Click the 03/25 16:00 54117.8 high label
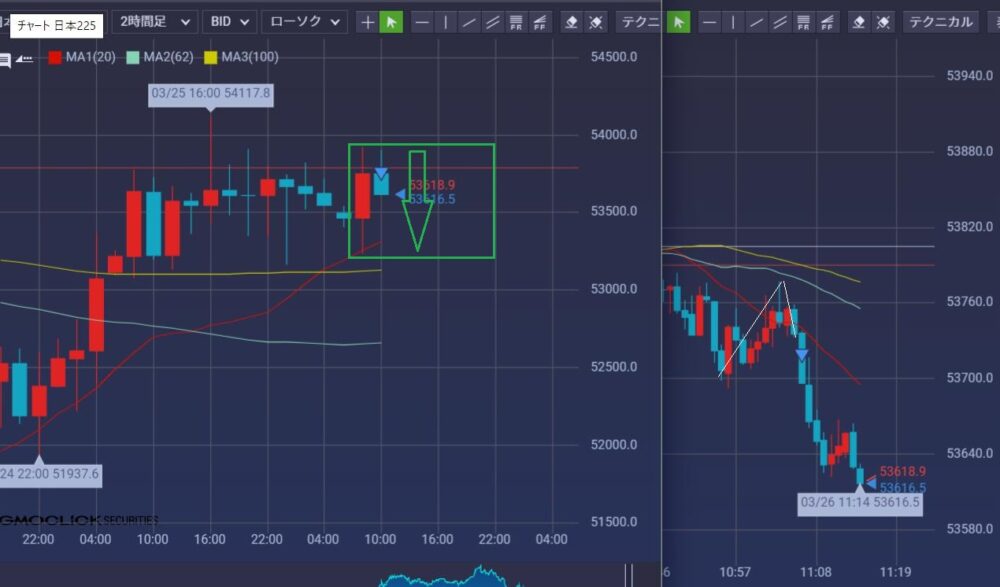Viewport: 1000px width, 587px height. point(210,94)
